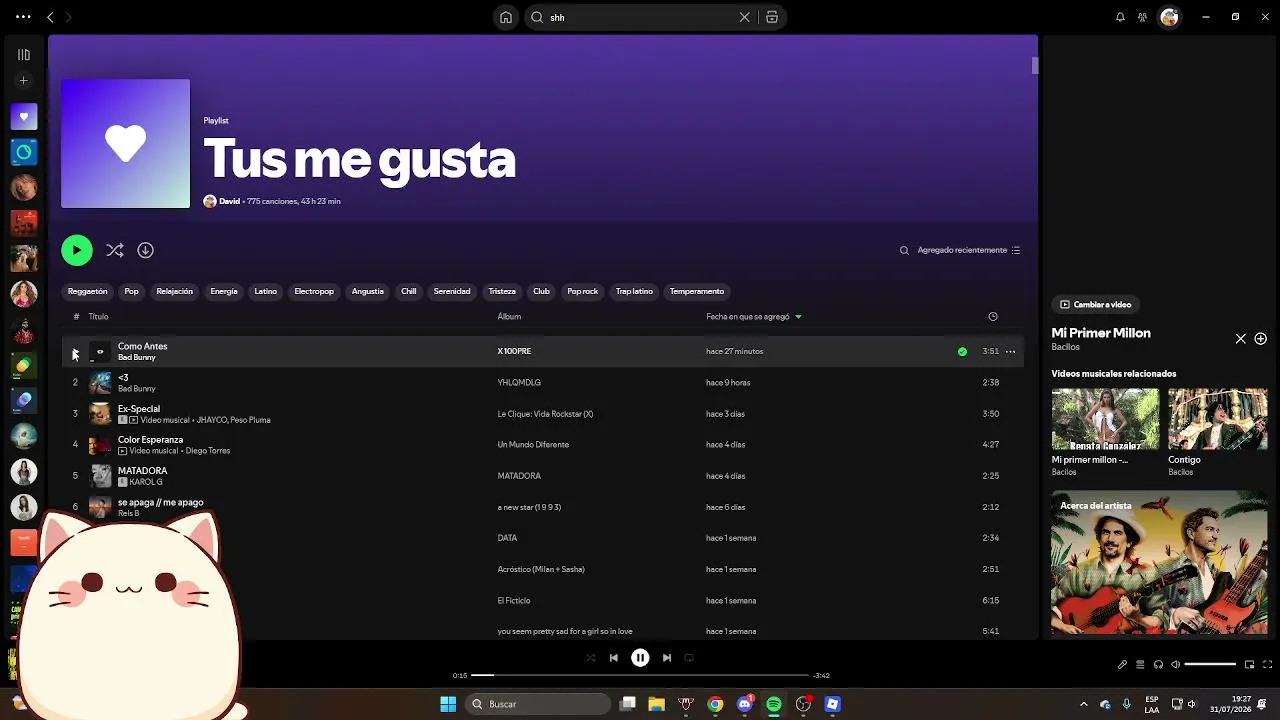Open Liked Songs heart in the sidebar

[24, 117]
